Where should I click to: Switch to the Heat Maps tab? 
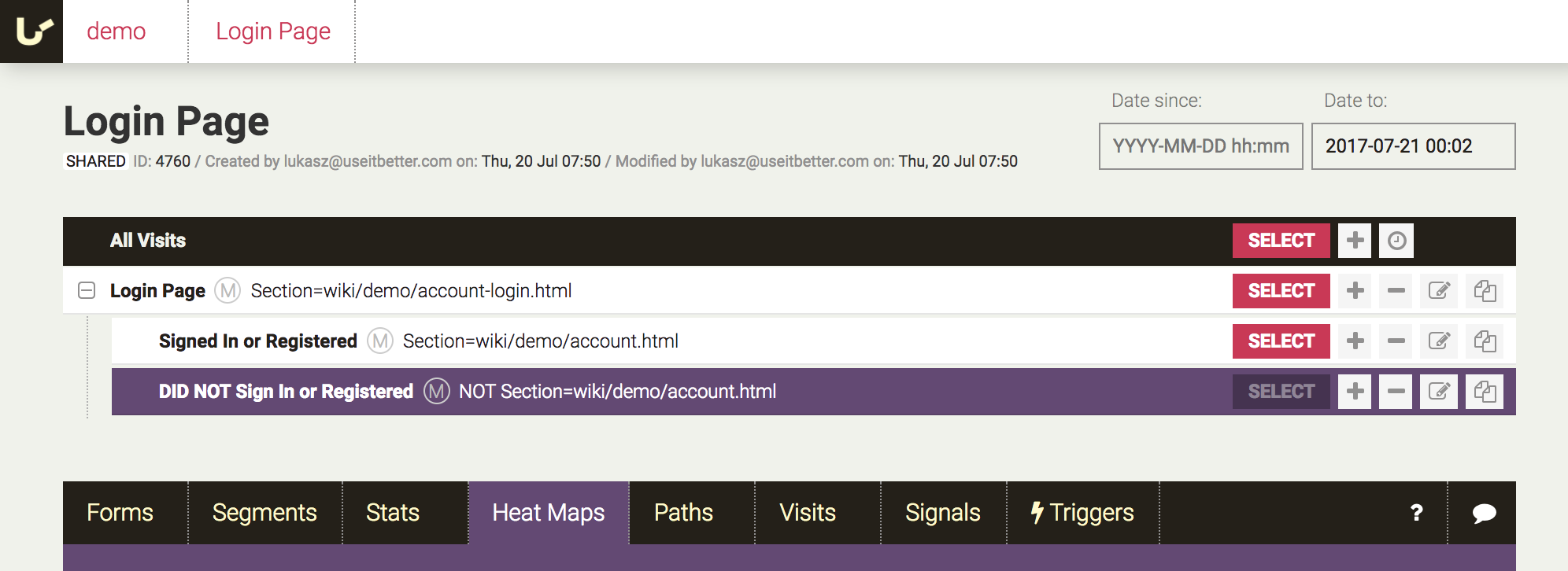[x=549, y=513]
